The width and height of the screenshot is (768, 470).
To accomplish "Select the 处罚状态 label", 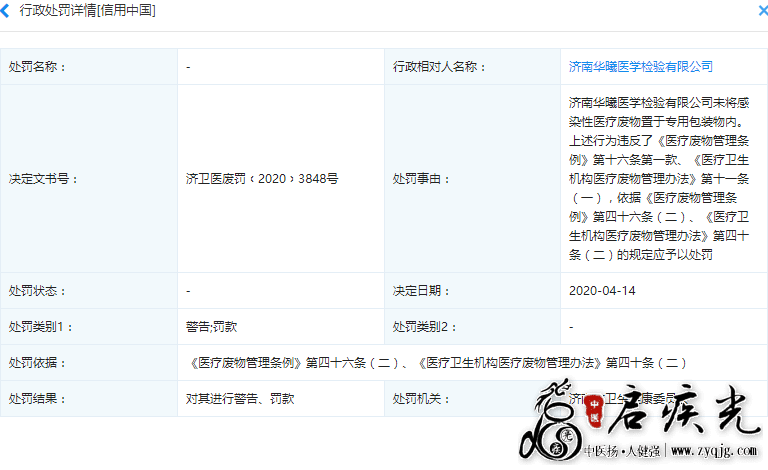I will coord(37,291).
